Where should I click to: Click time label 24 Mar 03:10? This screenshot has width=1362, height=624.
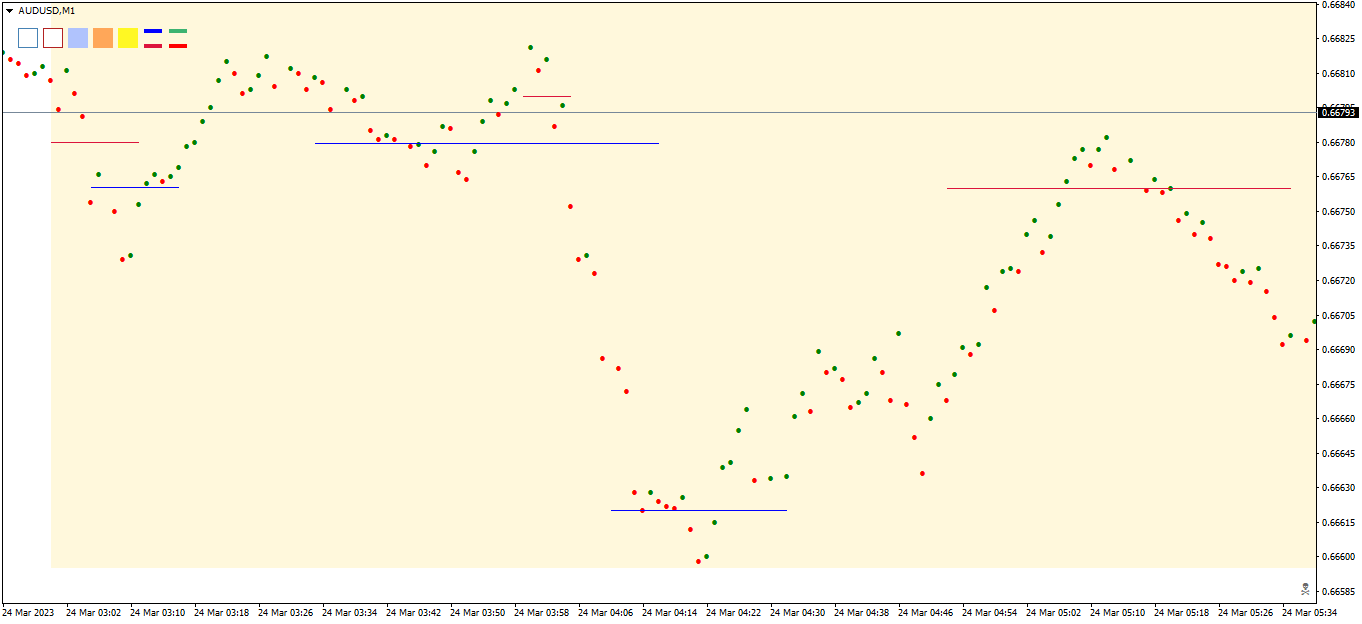point(157,612)
